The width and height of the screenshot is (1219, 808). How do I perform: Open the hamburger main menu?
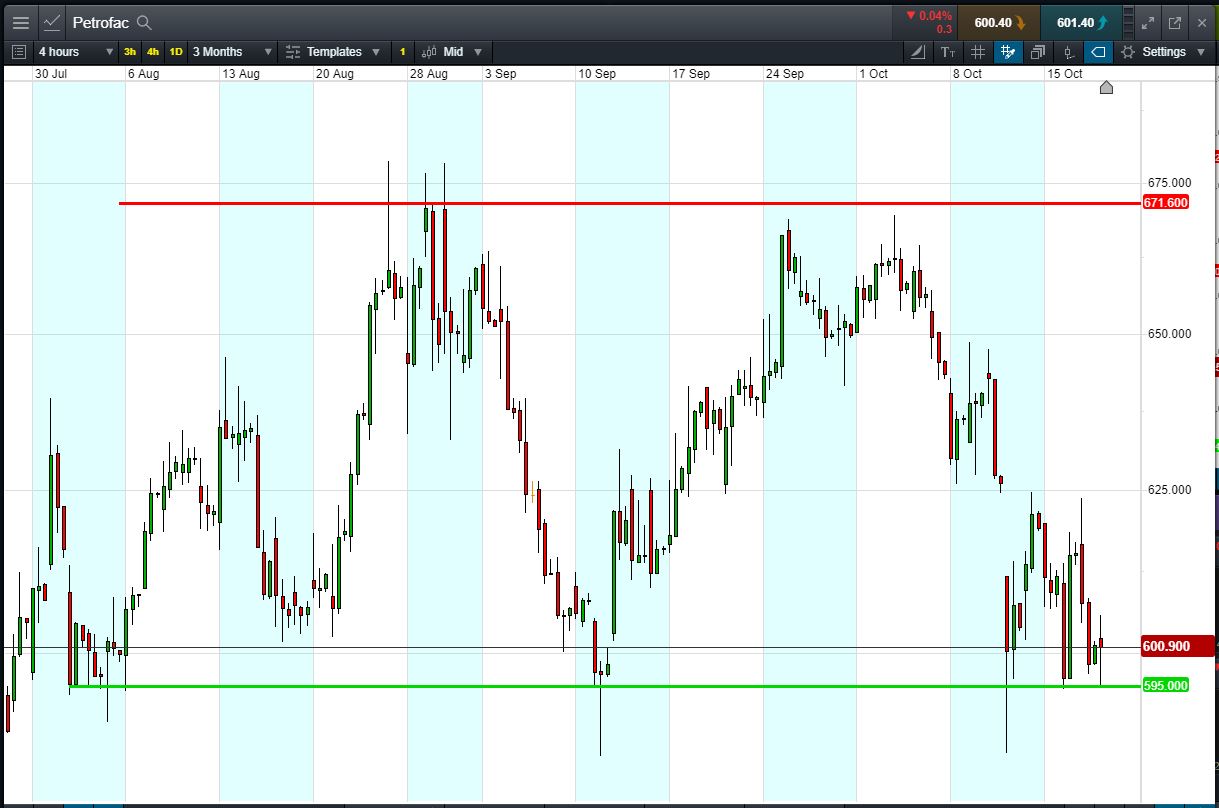tap(20, 22)
